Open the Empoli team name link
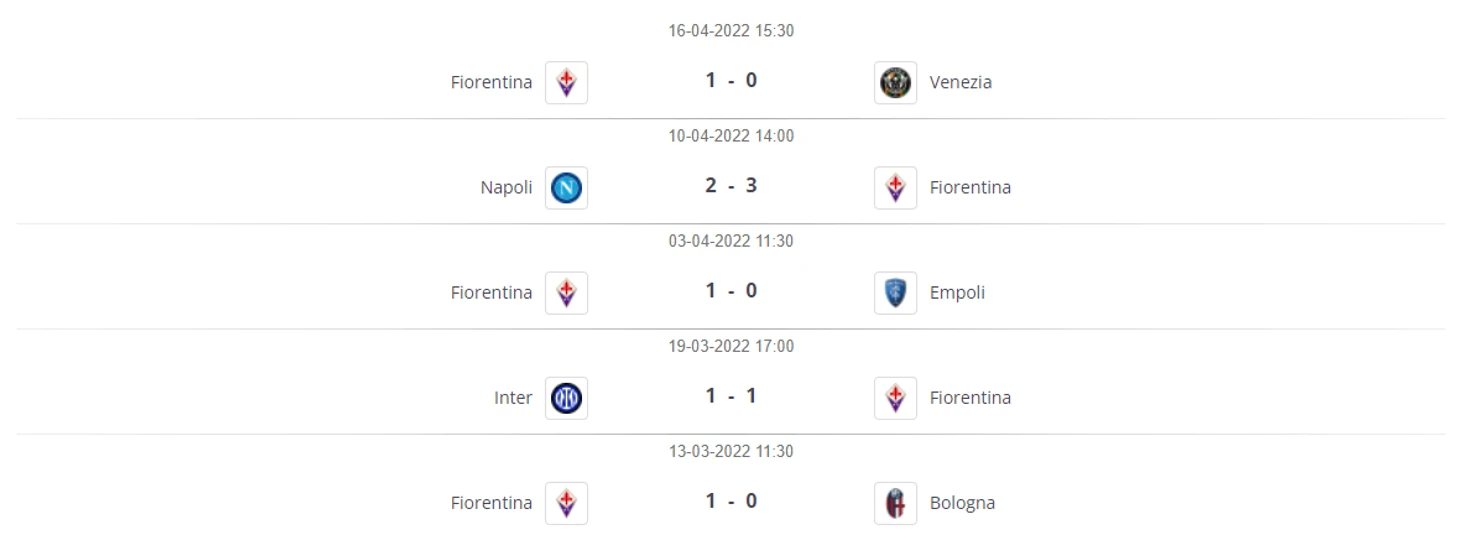 coord(957,293)
